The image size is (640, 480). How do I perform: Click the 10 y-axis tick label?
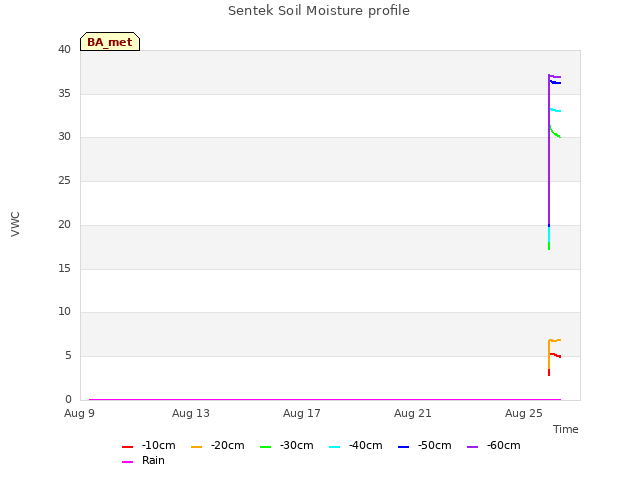pos(64,311)
